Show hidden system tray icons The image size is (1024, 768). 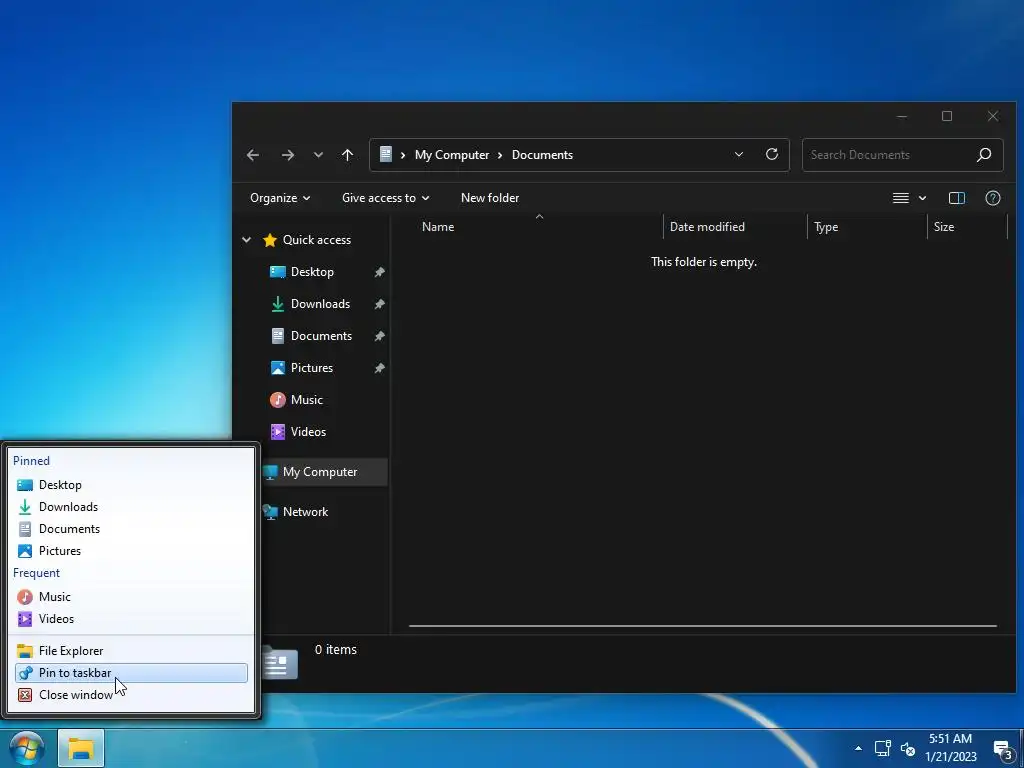pyautogui.click(x=858, y=748)
